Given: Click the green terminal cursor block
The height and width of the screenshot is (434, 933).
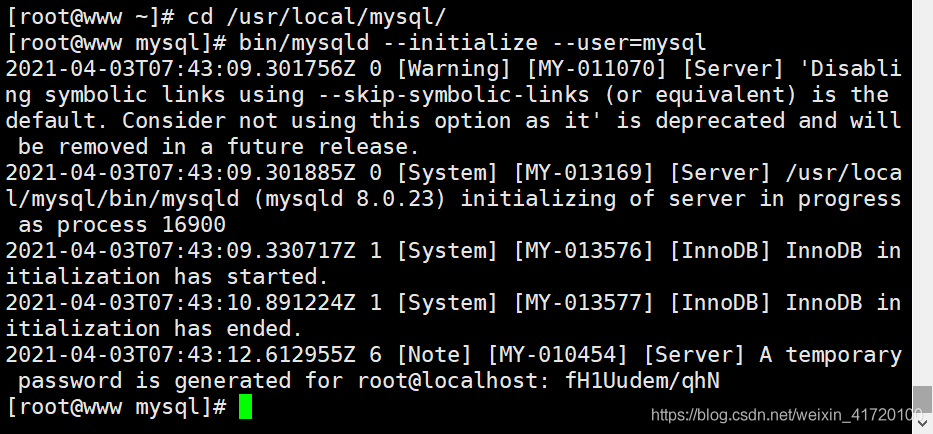Looking at the screenshot, I should click(x=245, y=407).
